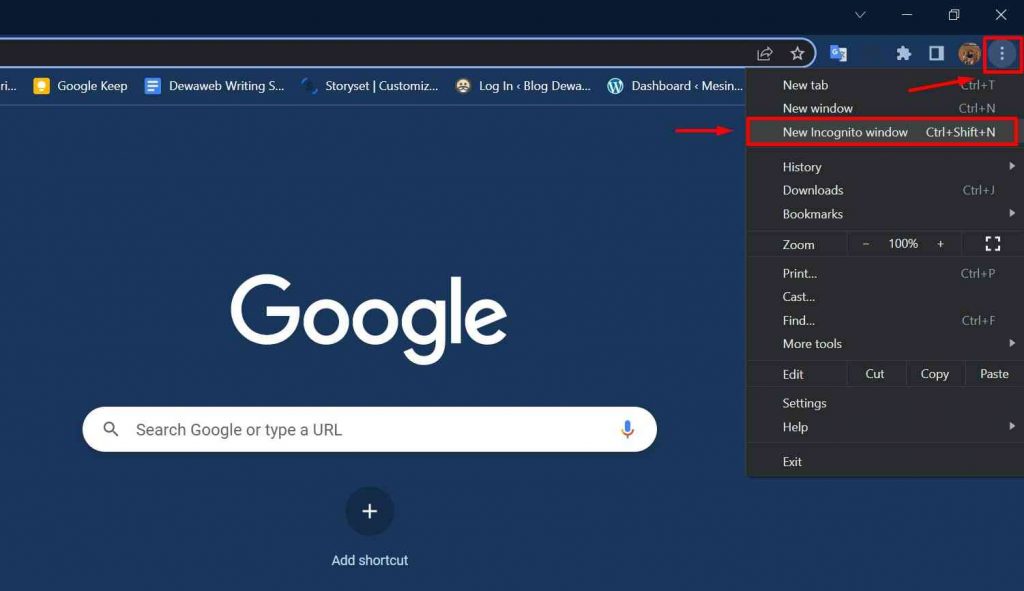Open the Chrome three-dot menu button
The height and width of the screenshot is (591, 1024).
point(1002,54)
